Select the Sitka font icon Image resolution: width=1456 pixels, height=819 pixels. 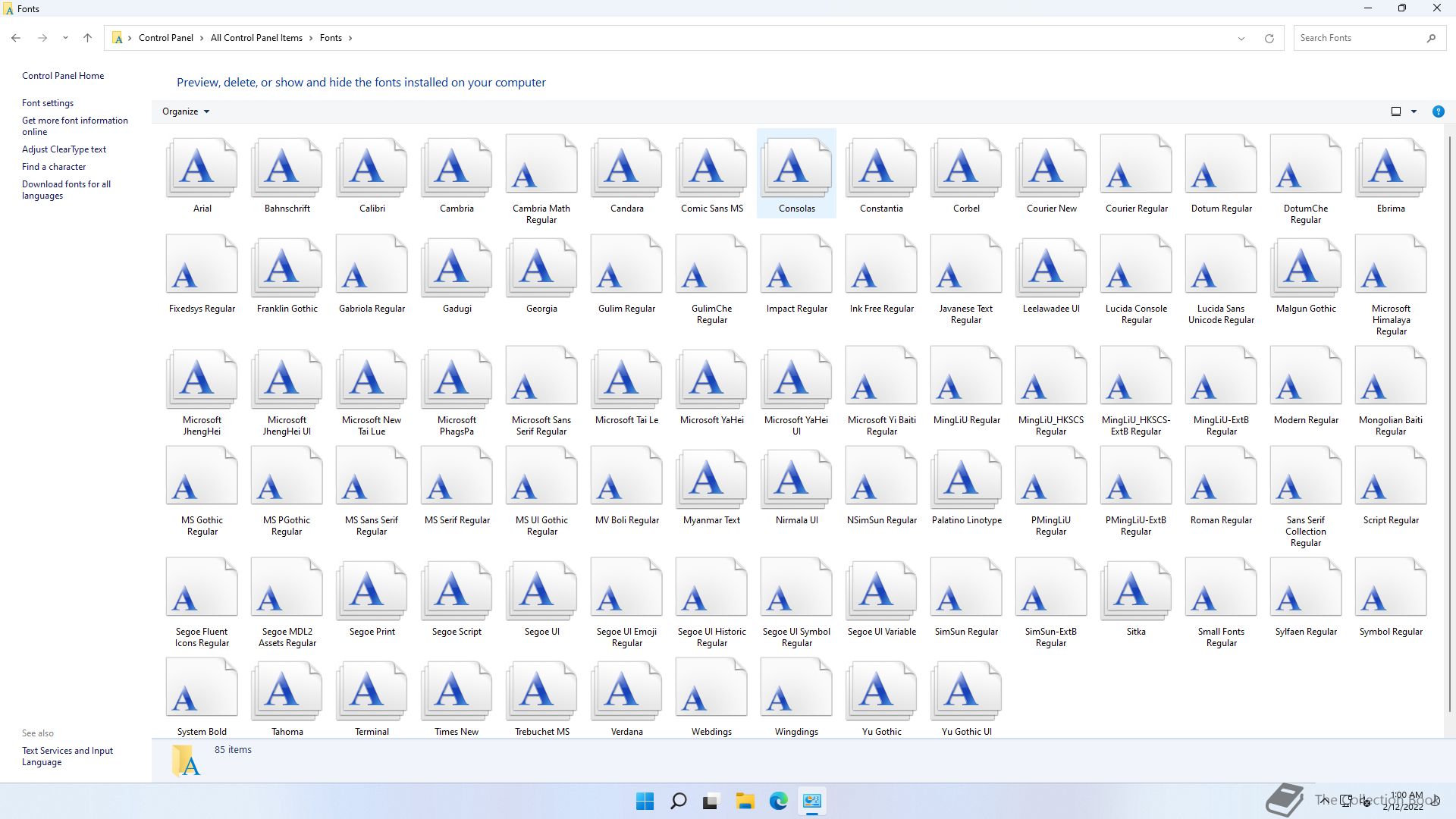[1136, 589]
